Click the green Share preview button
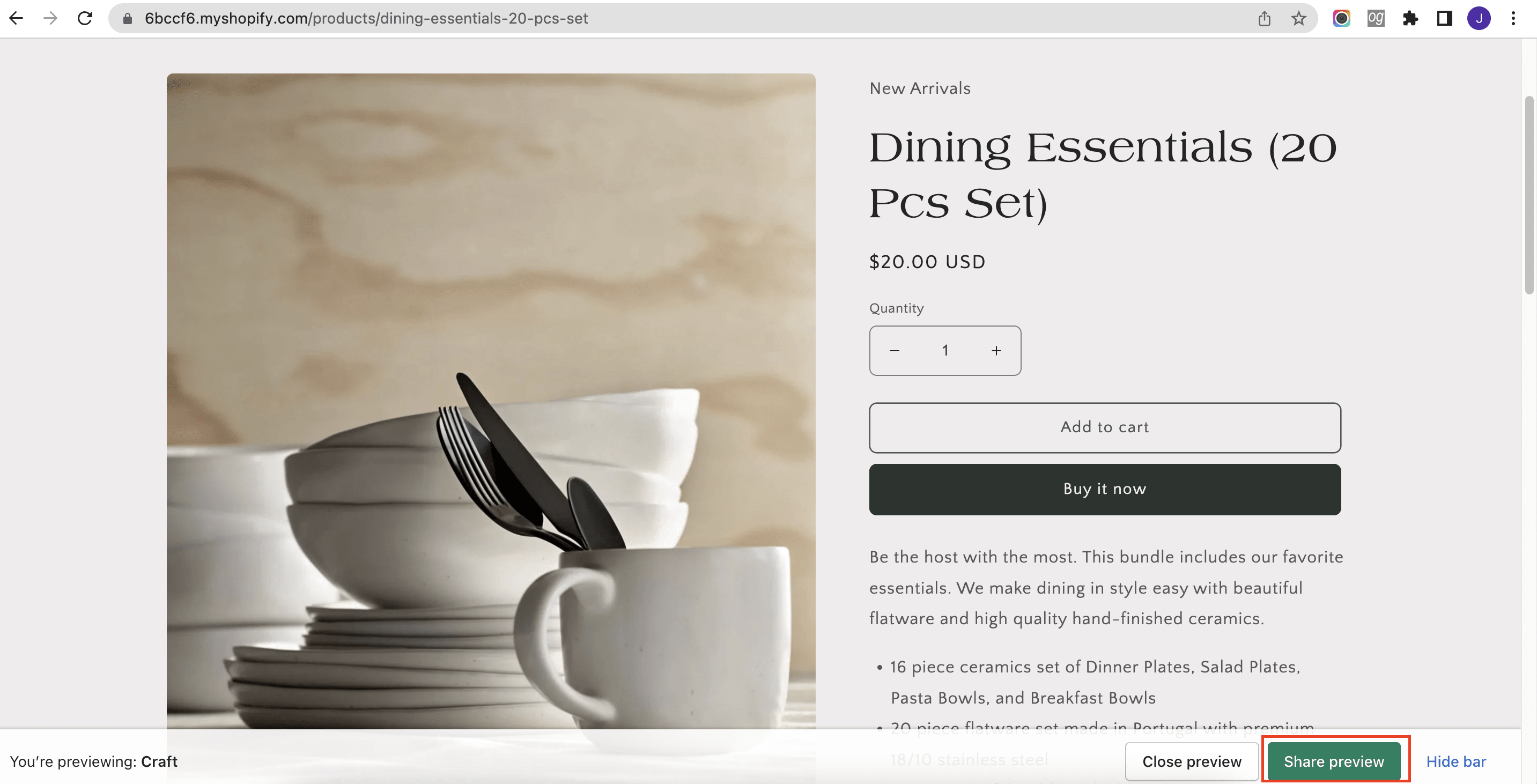 (x=1334, y=761)
